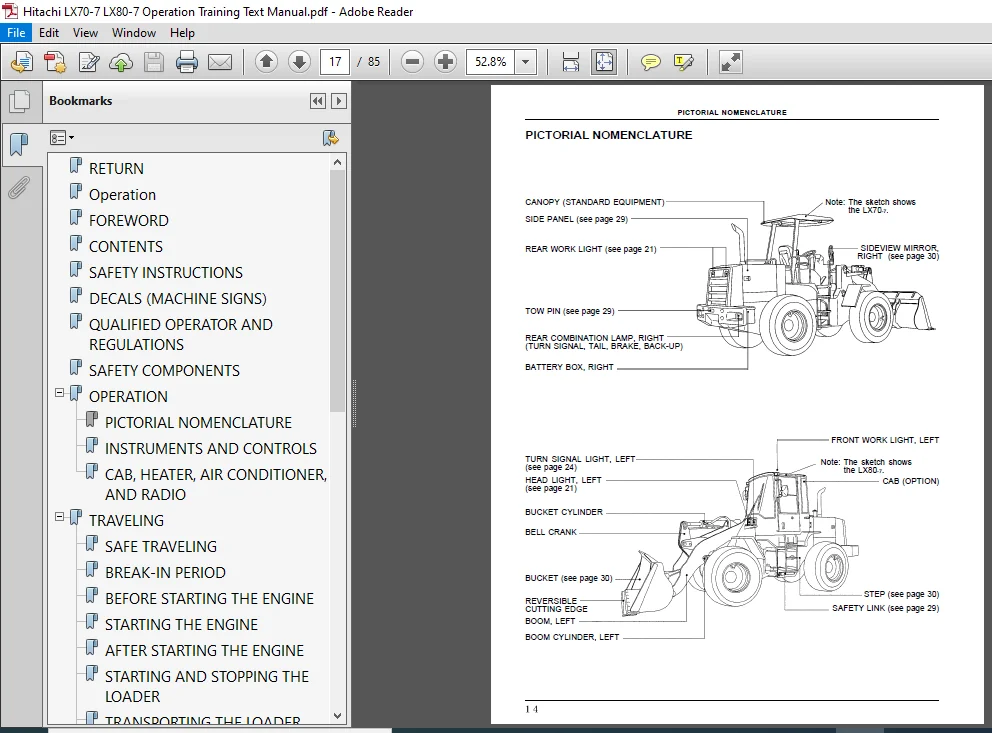The image size is (992, 733).
Task: Open the PICTORIAL NOMENCLATURE bookmark
Action: [x=198, y=422]
